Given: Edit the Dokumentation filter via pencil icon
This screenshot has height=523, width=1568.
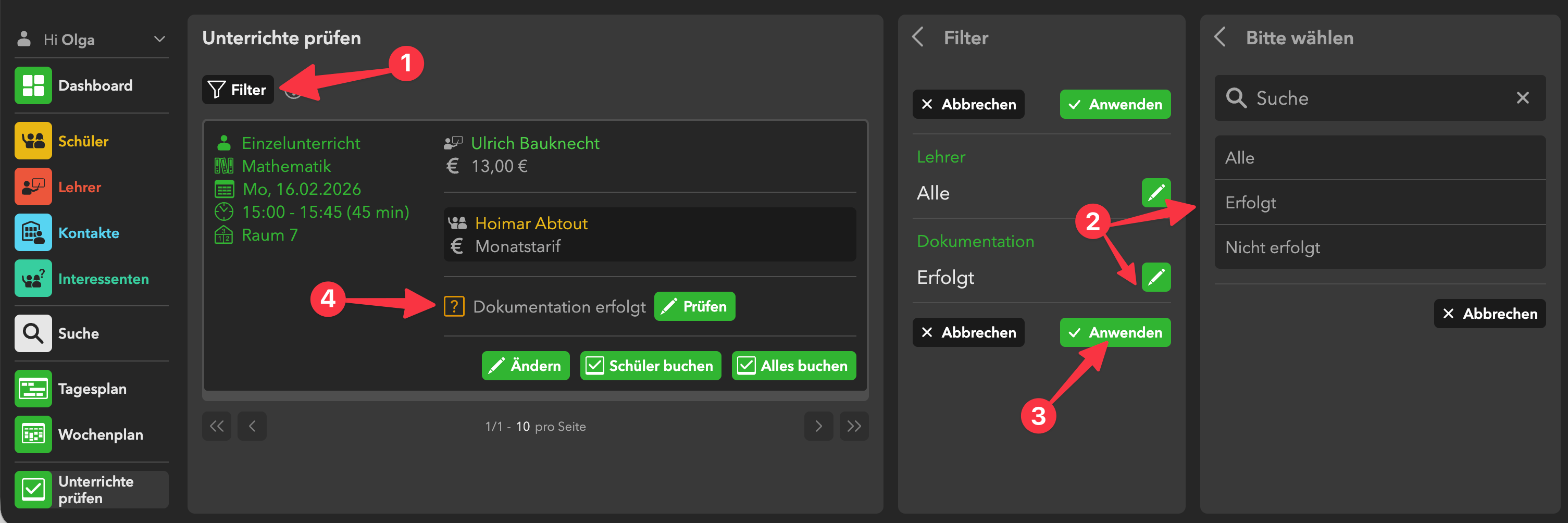Looking at the screenshot, I should coord(1155,277).
